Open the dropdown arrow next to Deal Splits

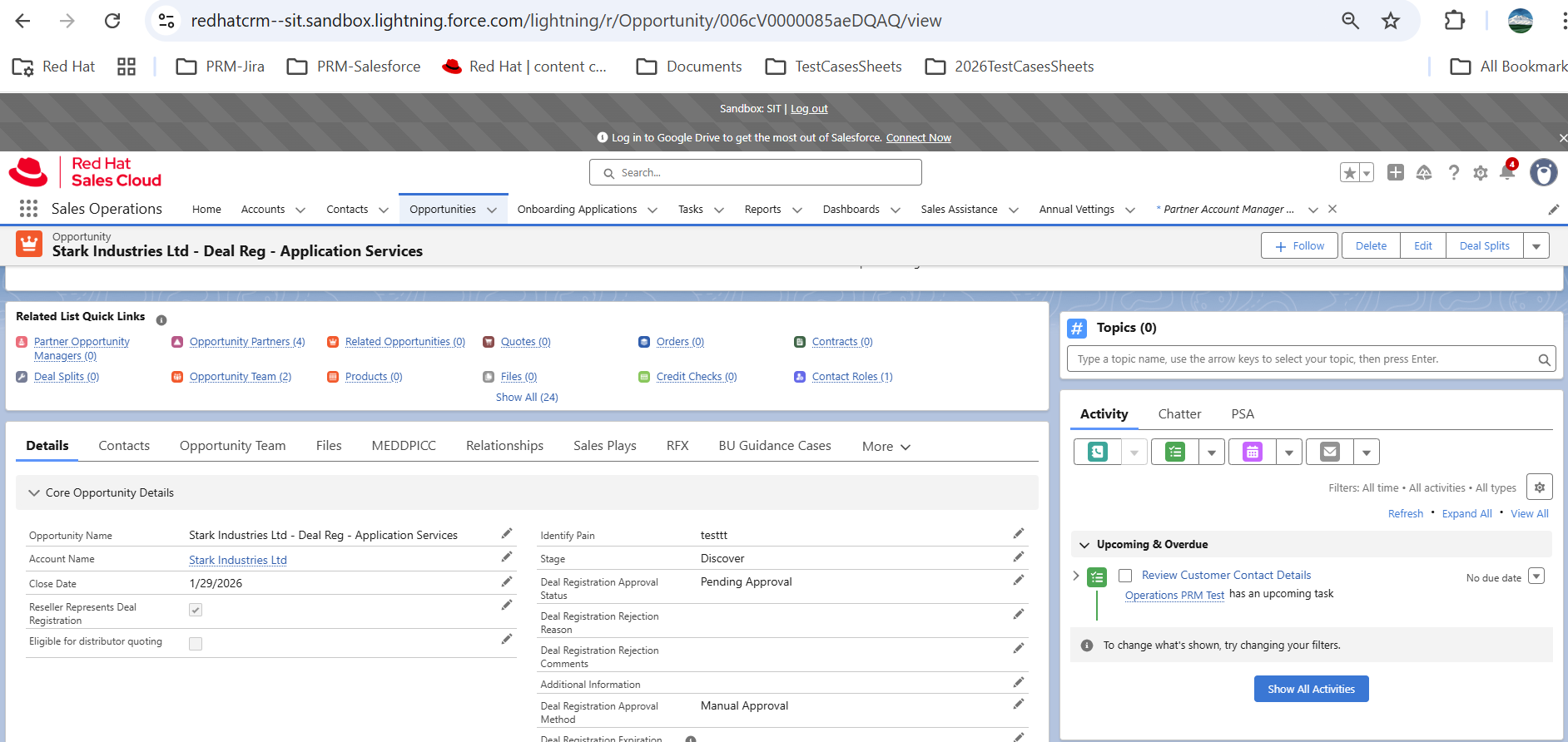pos(1536,246)
